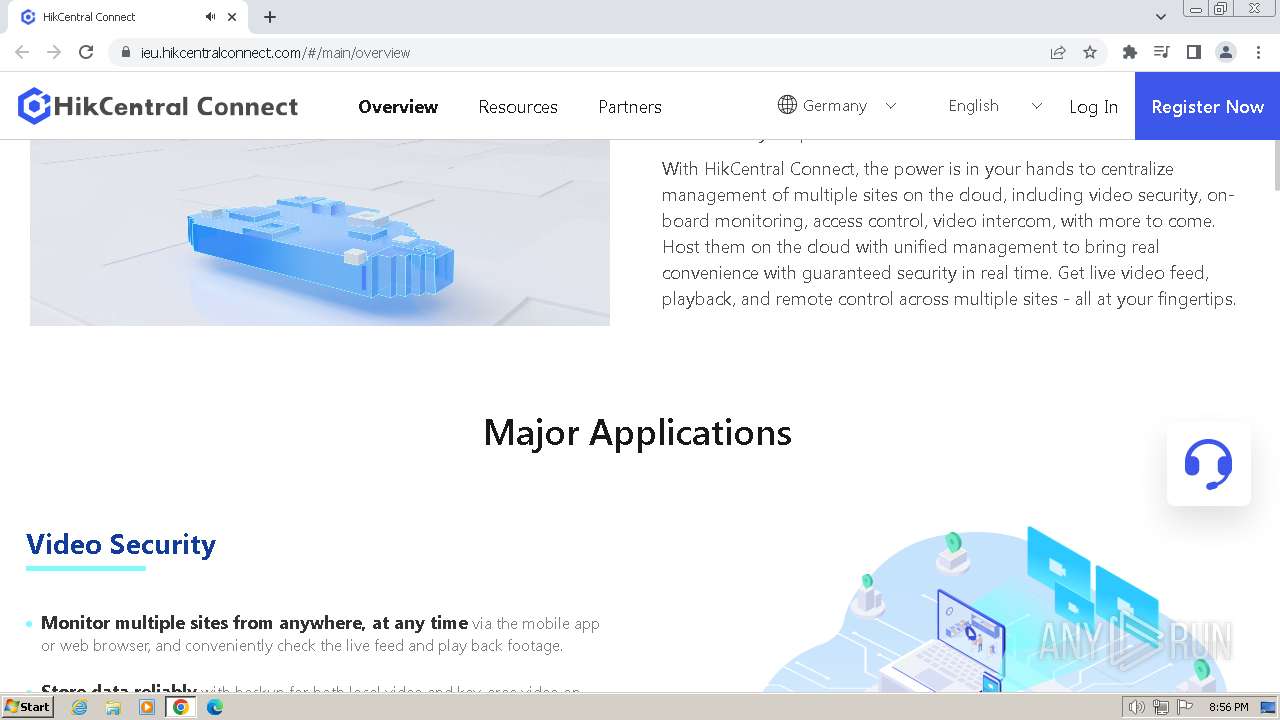The width and height of the screenshot is (1280, 720).
Task: Click the Register Now button
Action: 1207,106
